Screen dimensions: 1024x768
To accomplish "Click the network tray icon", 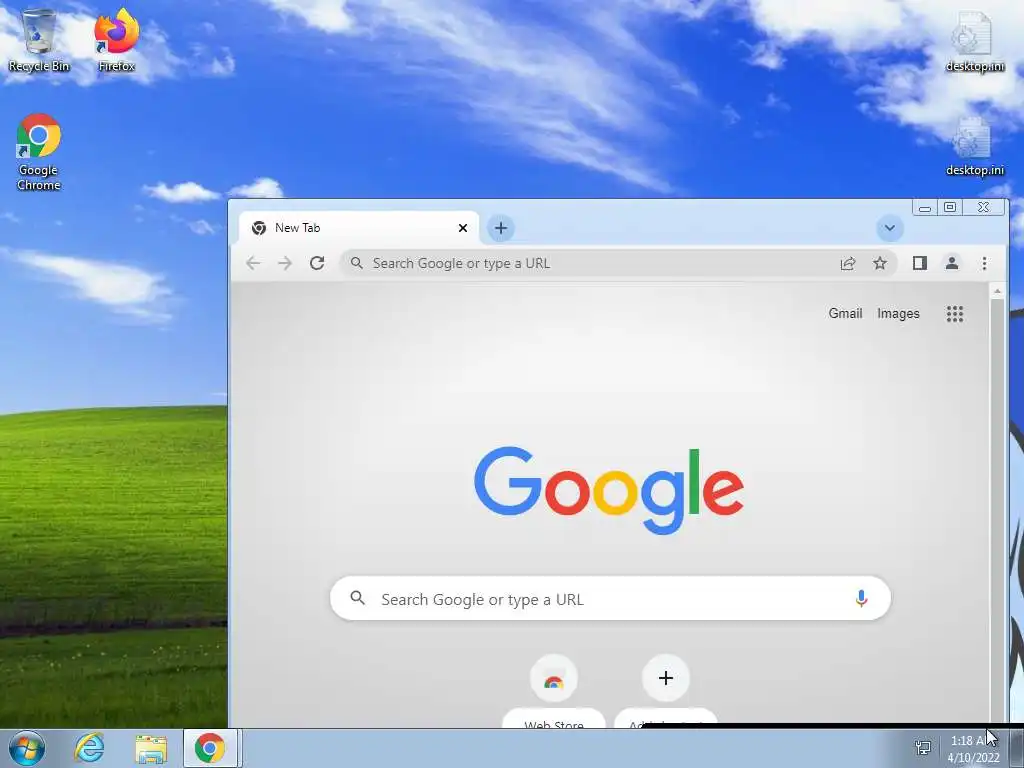I will (x=923, y=748).
